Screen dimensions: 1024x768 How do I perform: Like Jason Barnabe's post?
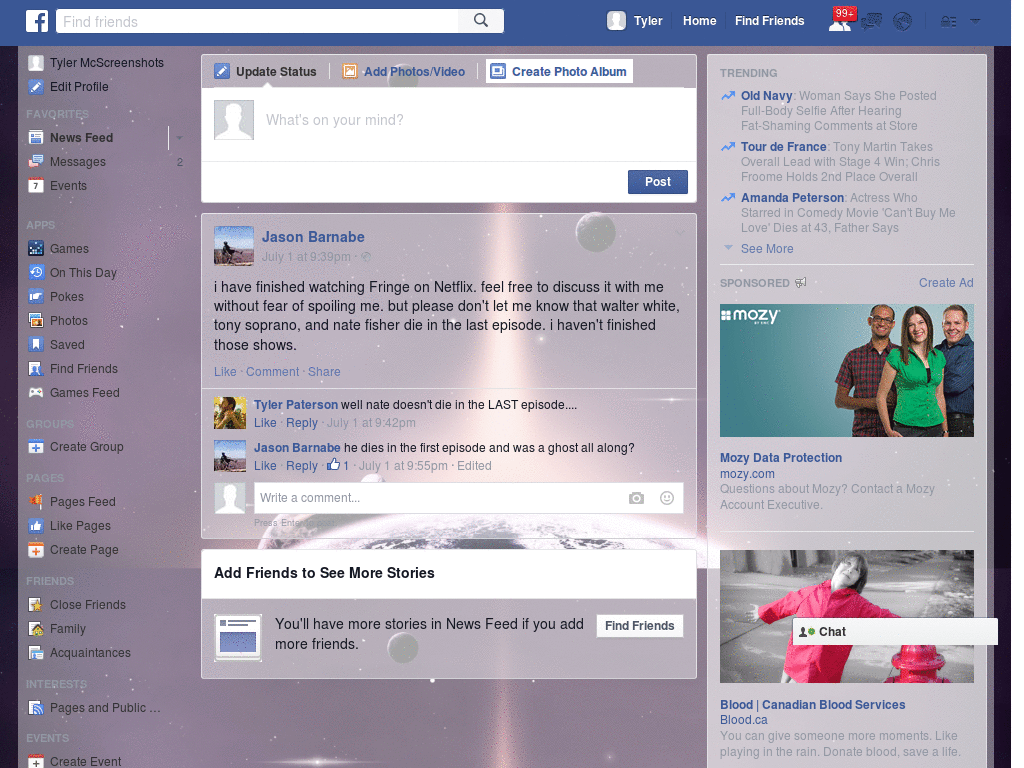point(225,372)
